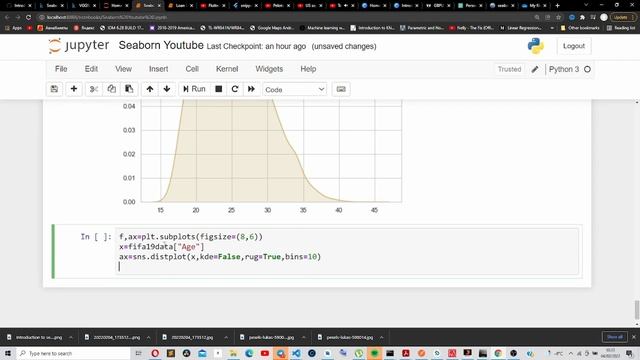Open the Windows Start menu
Viewport: 640px width, 360px height.
8,353
